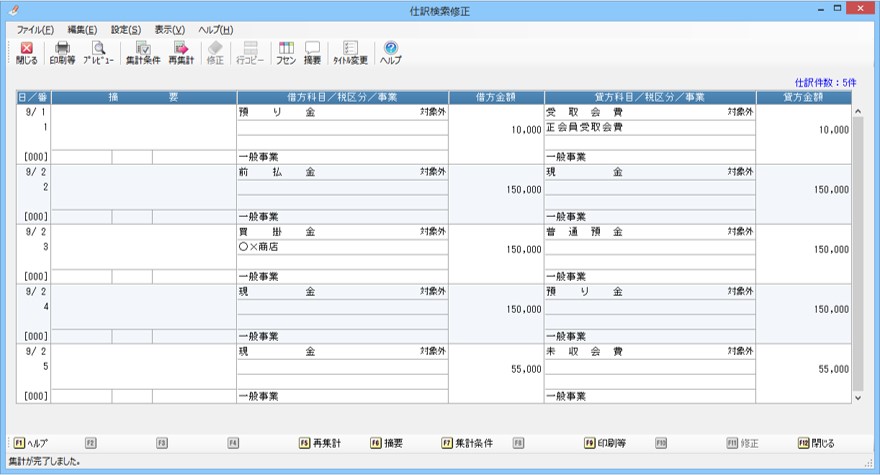Open 集計条件 in the toolbar
Screen dimensions: 880x475
pos(142,52)
